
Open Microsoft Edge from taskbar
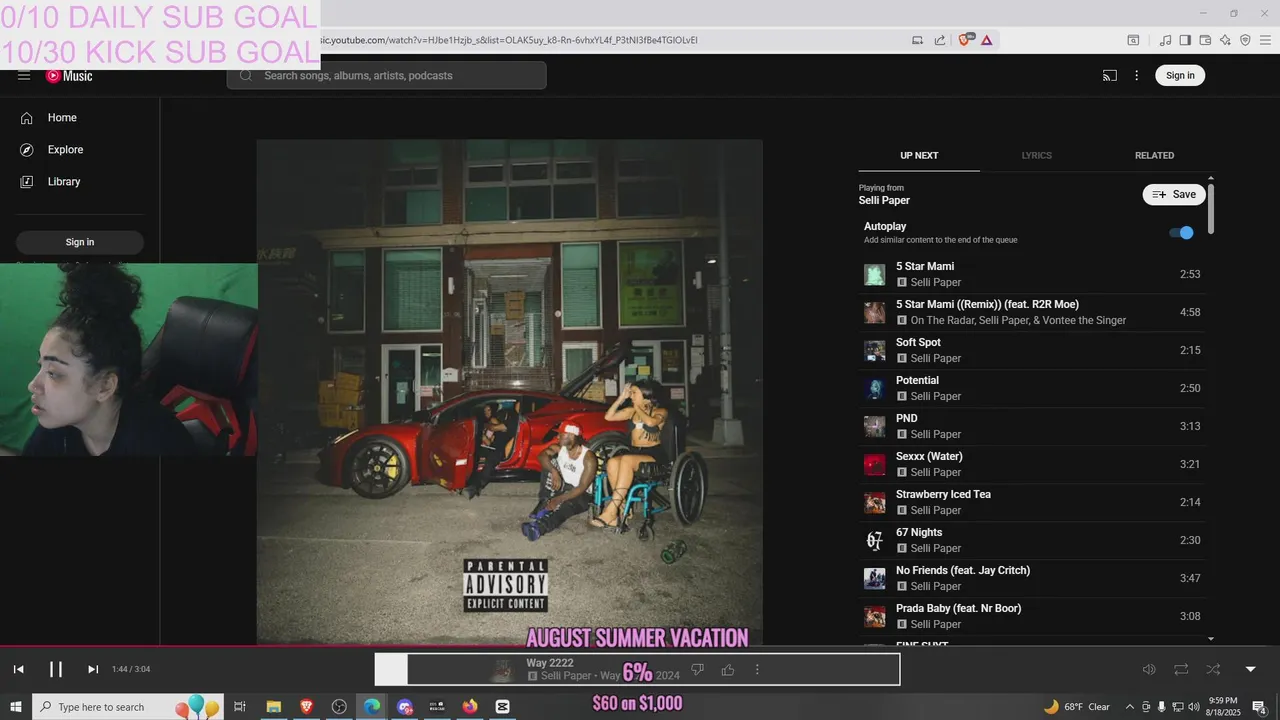[372, 707]
